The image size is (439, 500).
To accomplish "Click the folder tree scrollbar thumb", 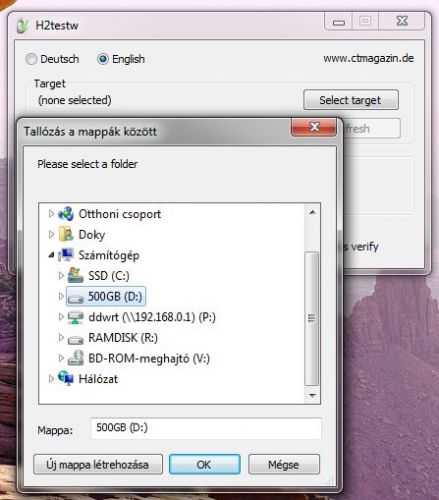I will pyautogui.click(x=312, y=318).
